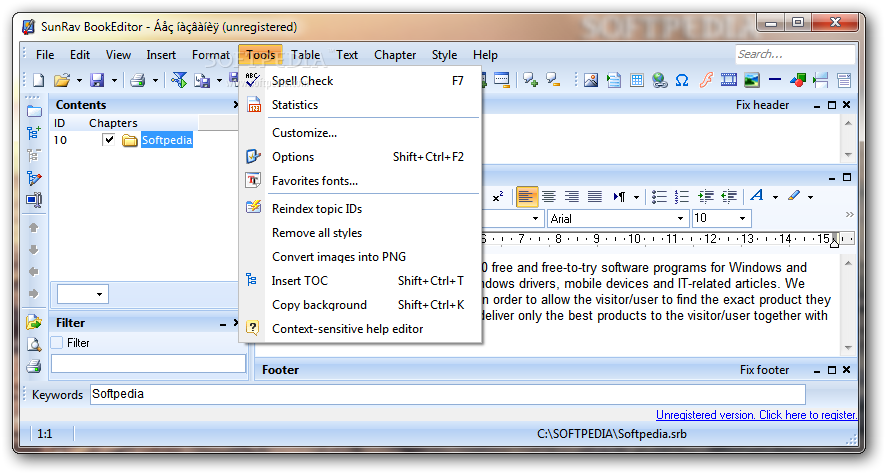Click the compile funnel toolbar icon
Image resolution: width=886 pixels, height=474 pixels.
click(x=179, y=80)
